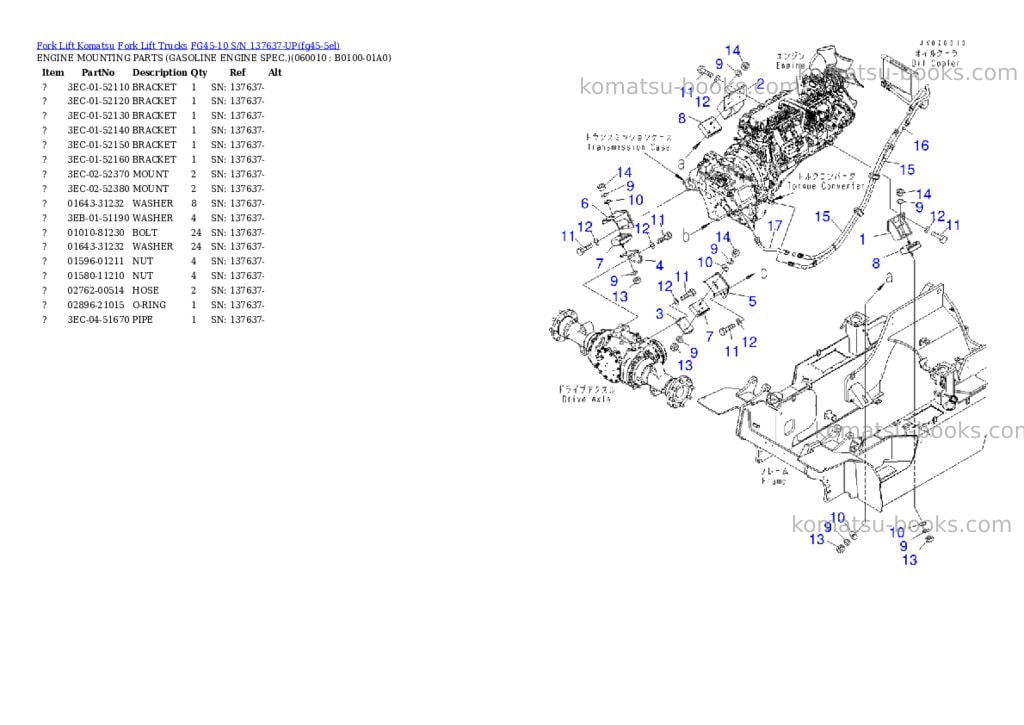Select part number 3EC-01-52140
The image size is (1024, 725).
(98, 131)
